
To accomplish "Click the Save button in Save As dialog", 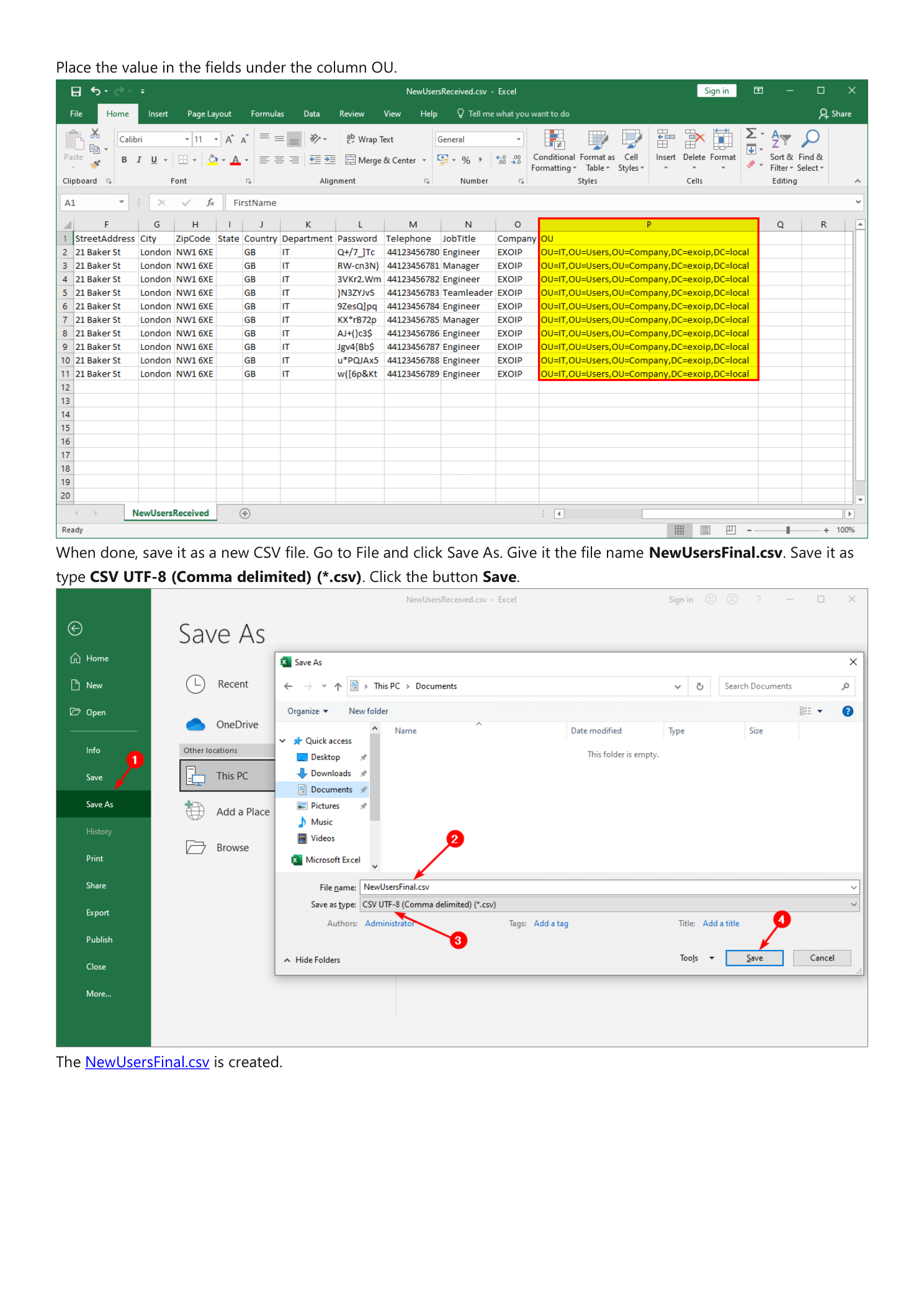I will (755, 958).
